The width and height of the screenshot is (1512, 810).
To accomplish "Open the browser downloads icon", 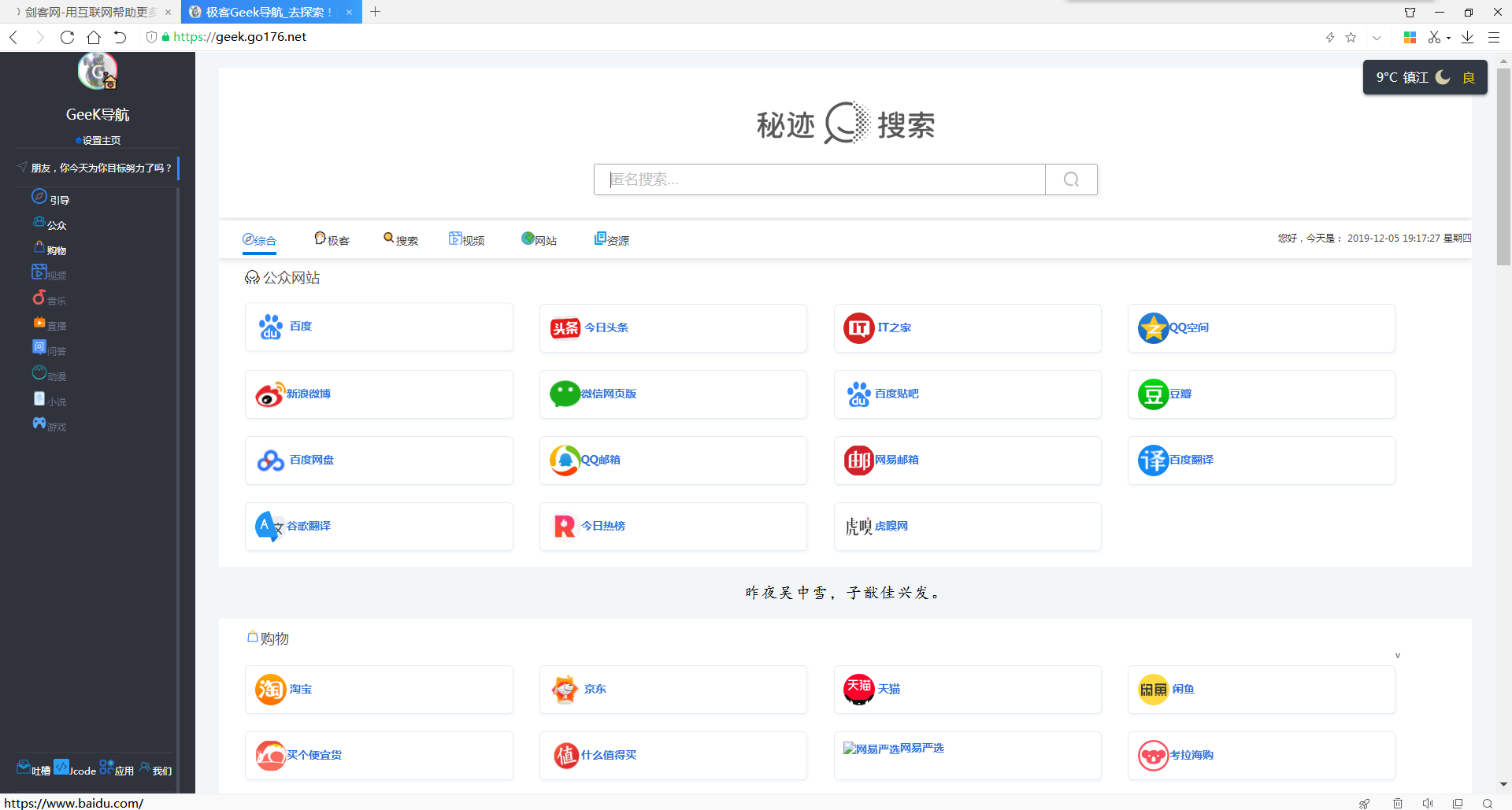I will pos(1468,37).
